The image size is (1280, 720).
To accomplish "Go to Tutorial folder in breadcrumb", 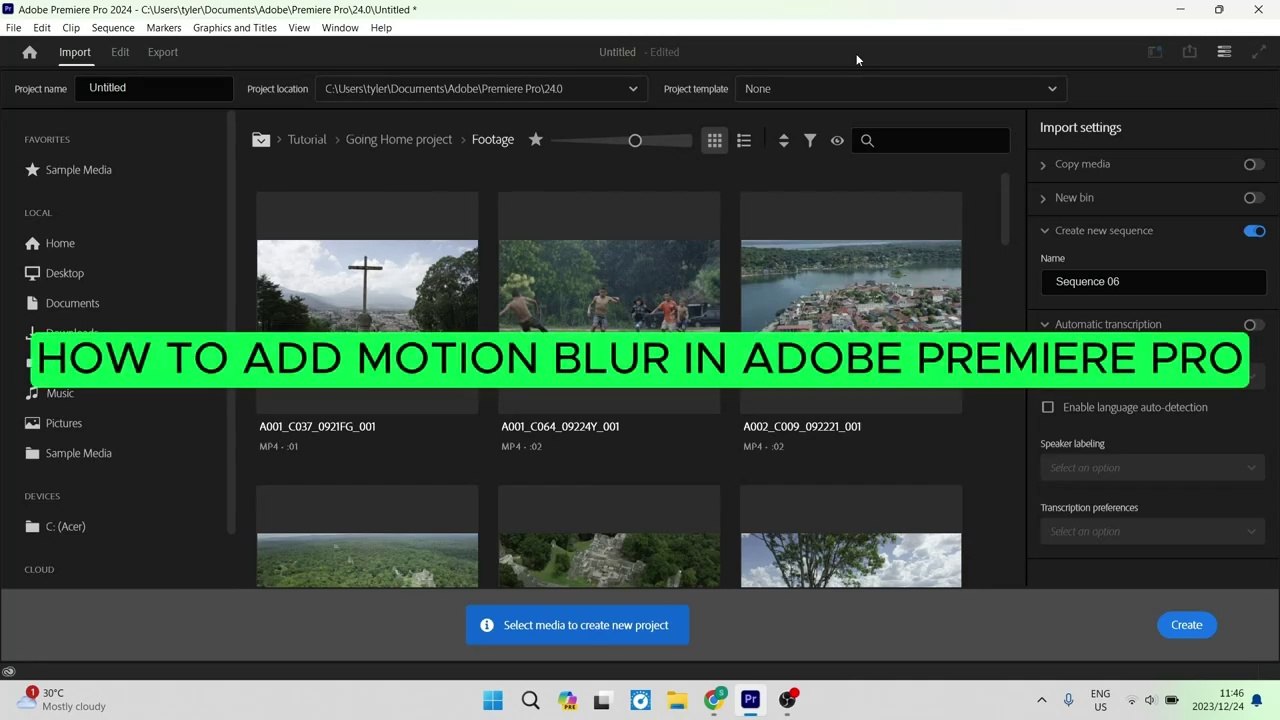I will pos(307,140).
